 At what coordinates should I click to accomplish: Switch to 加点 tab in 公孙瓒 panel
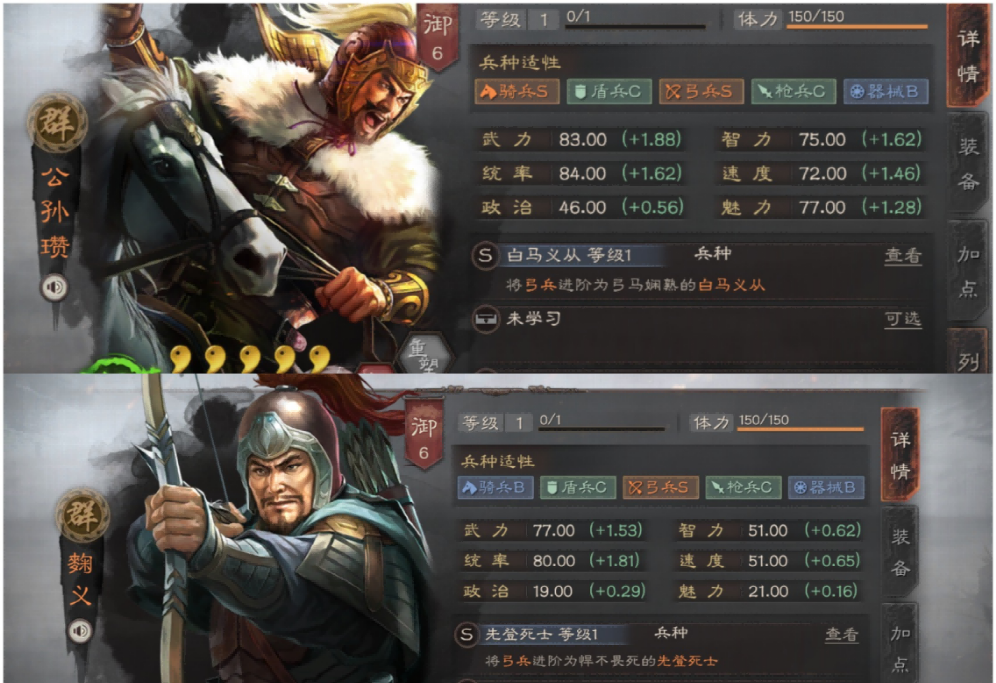tap(968, 271)
